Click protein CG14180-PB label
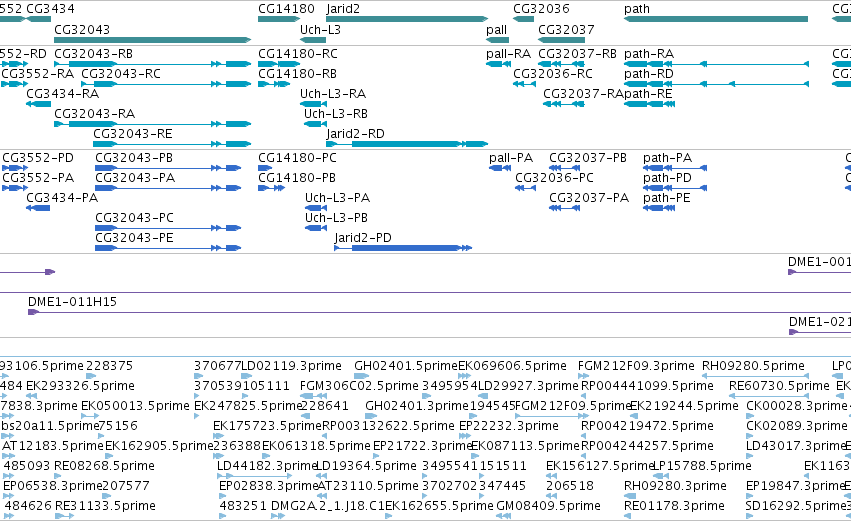This screenshot has height=521, width=851. [x=297, y=178]
